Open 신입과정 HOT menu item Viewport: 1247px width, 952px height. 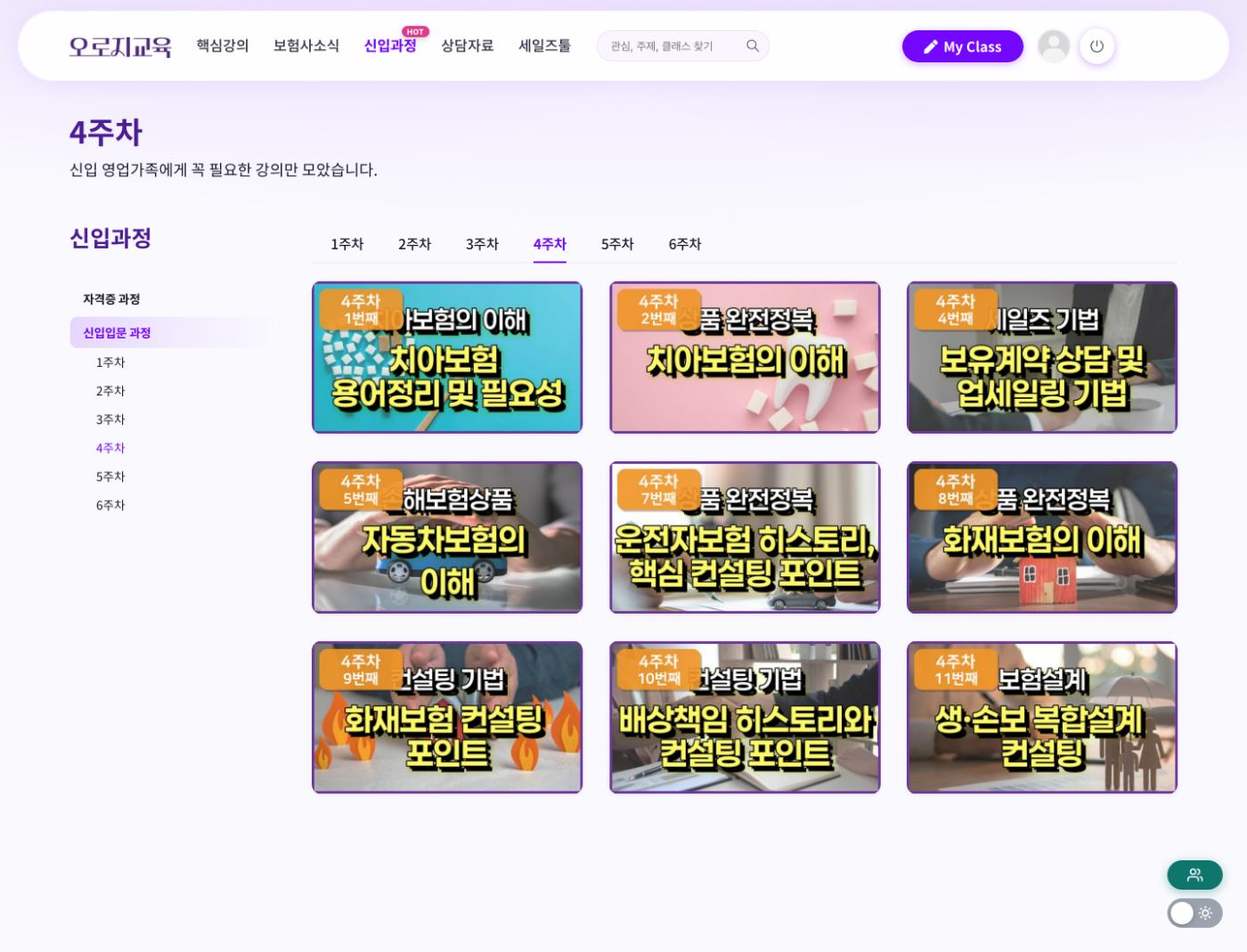point(390,45)
